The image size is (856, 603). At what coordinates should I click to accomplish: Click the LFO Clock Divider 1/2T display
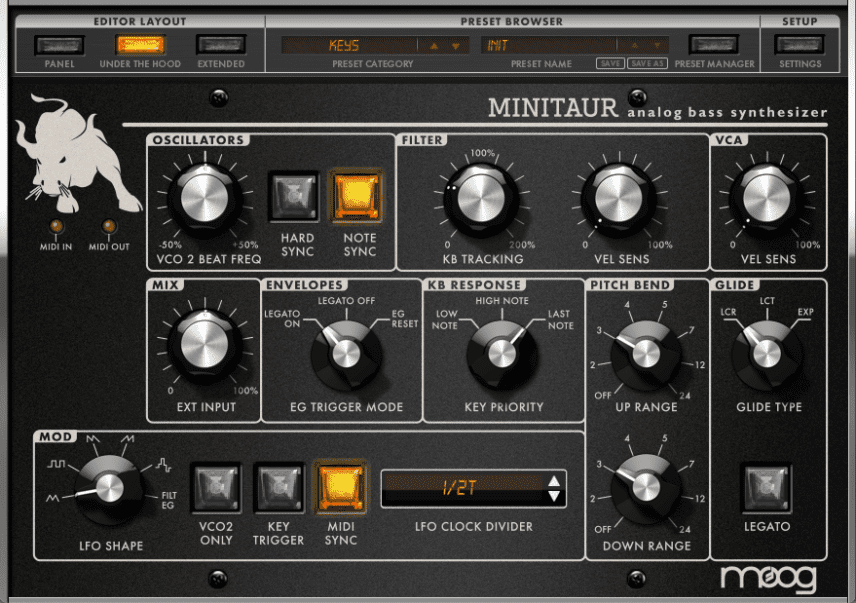tap(464, 488)
